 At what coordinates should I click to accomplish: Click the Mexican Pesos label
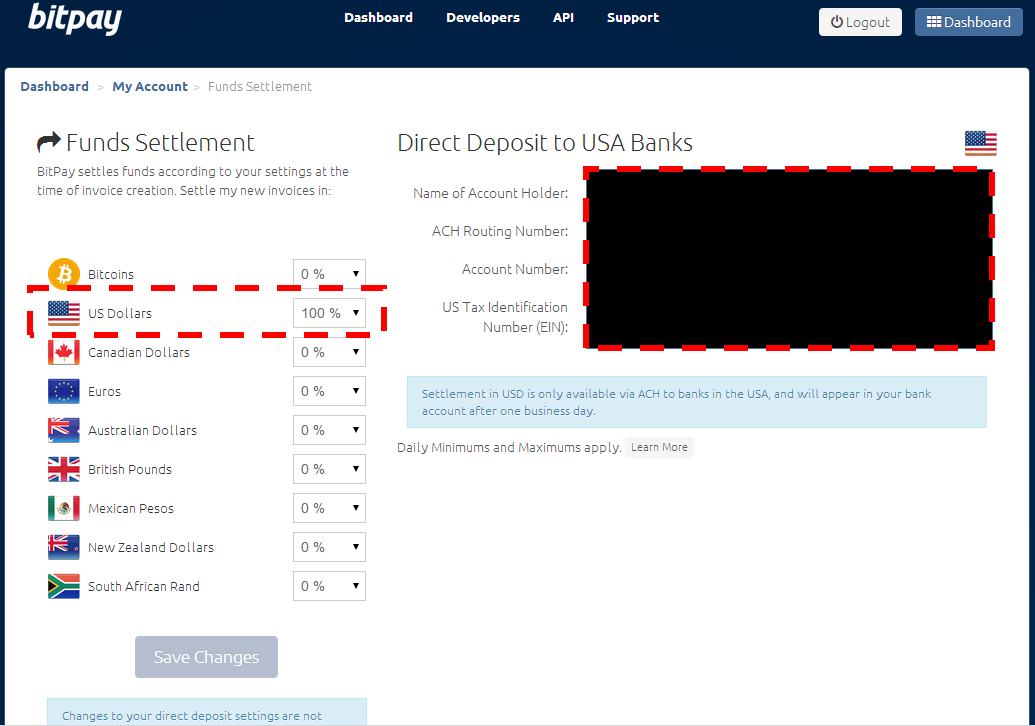tap(131, 508)
